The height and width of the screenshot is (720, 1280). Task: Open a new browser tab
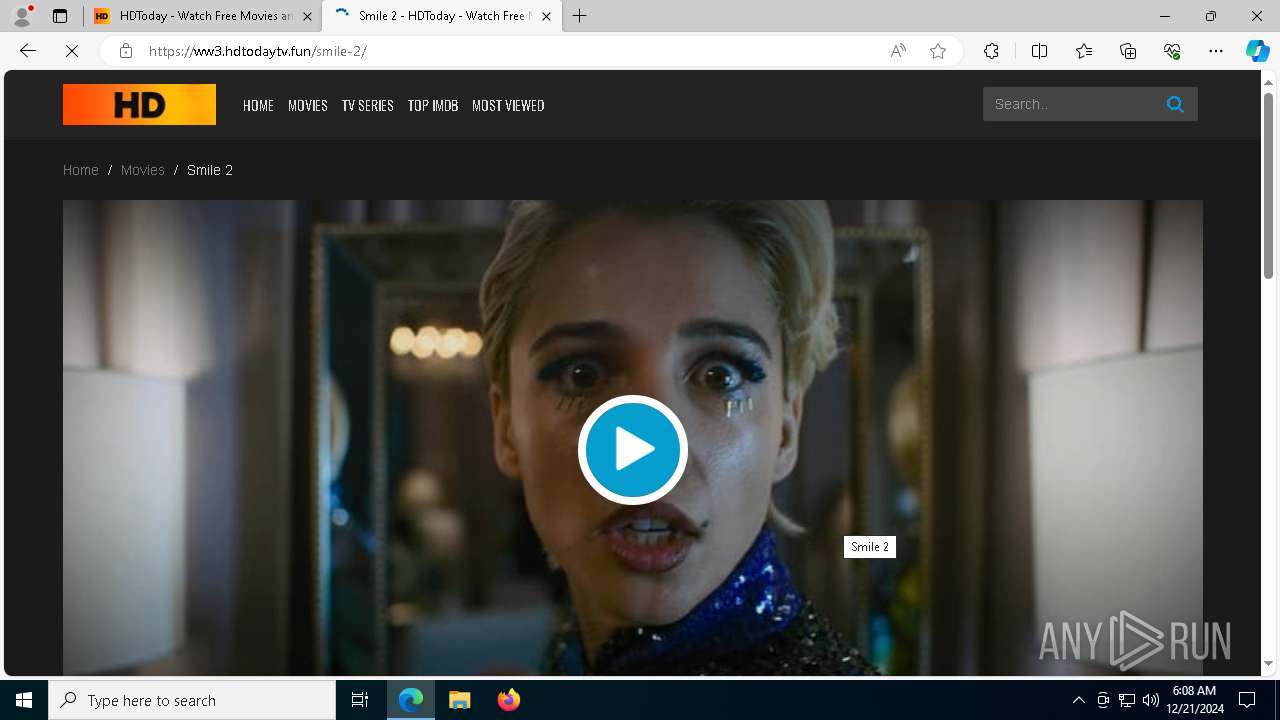580,16
